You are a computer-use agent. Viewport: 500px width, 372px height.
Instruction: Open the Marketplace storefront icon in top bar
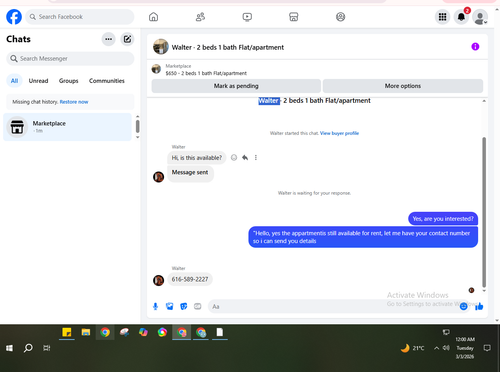click(294, 17)
